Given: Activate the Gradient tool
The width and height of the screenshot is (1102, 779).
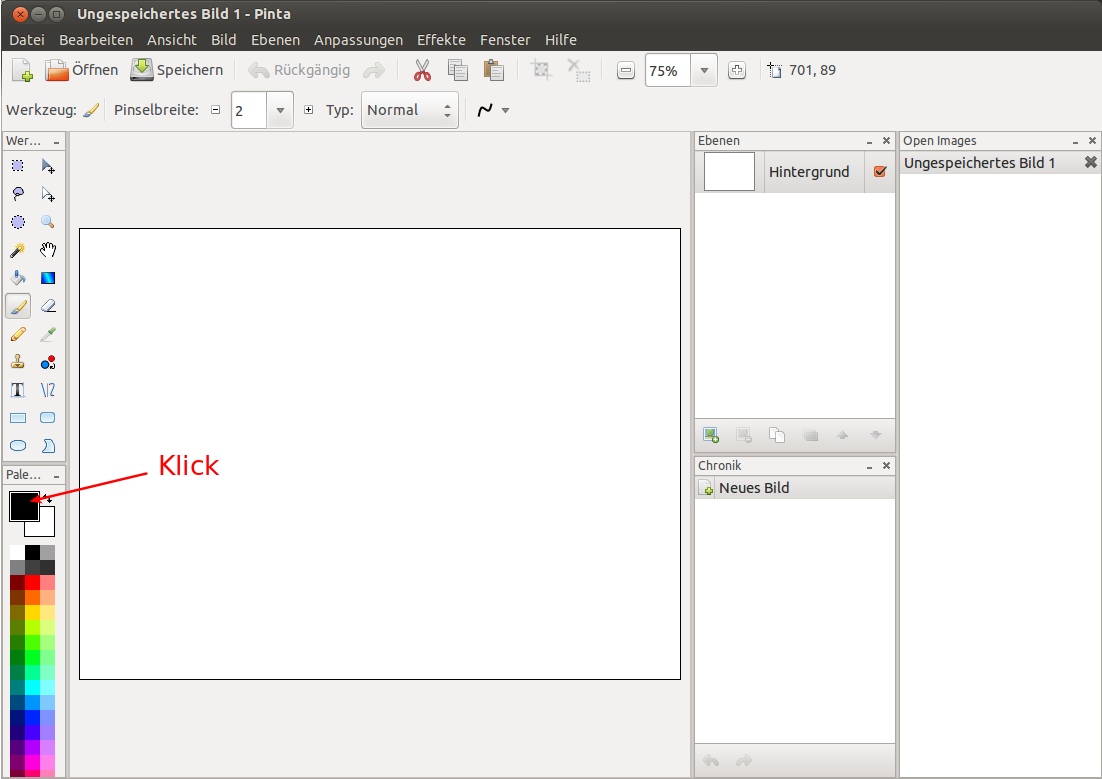Looking at the screenshot, I should (47, 278).
